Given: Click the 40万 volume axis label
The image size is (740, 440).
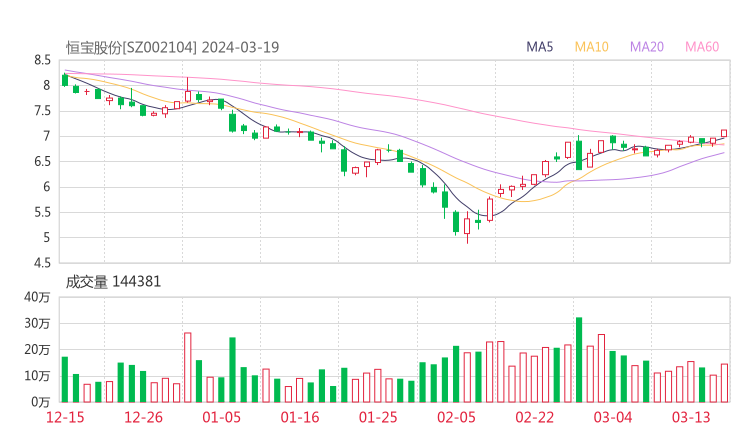Looking at the screenshot, I should (37, 297).
